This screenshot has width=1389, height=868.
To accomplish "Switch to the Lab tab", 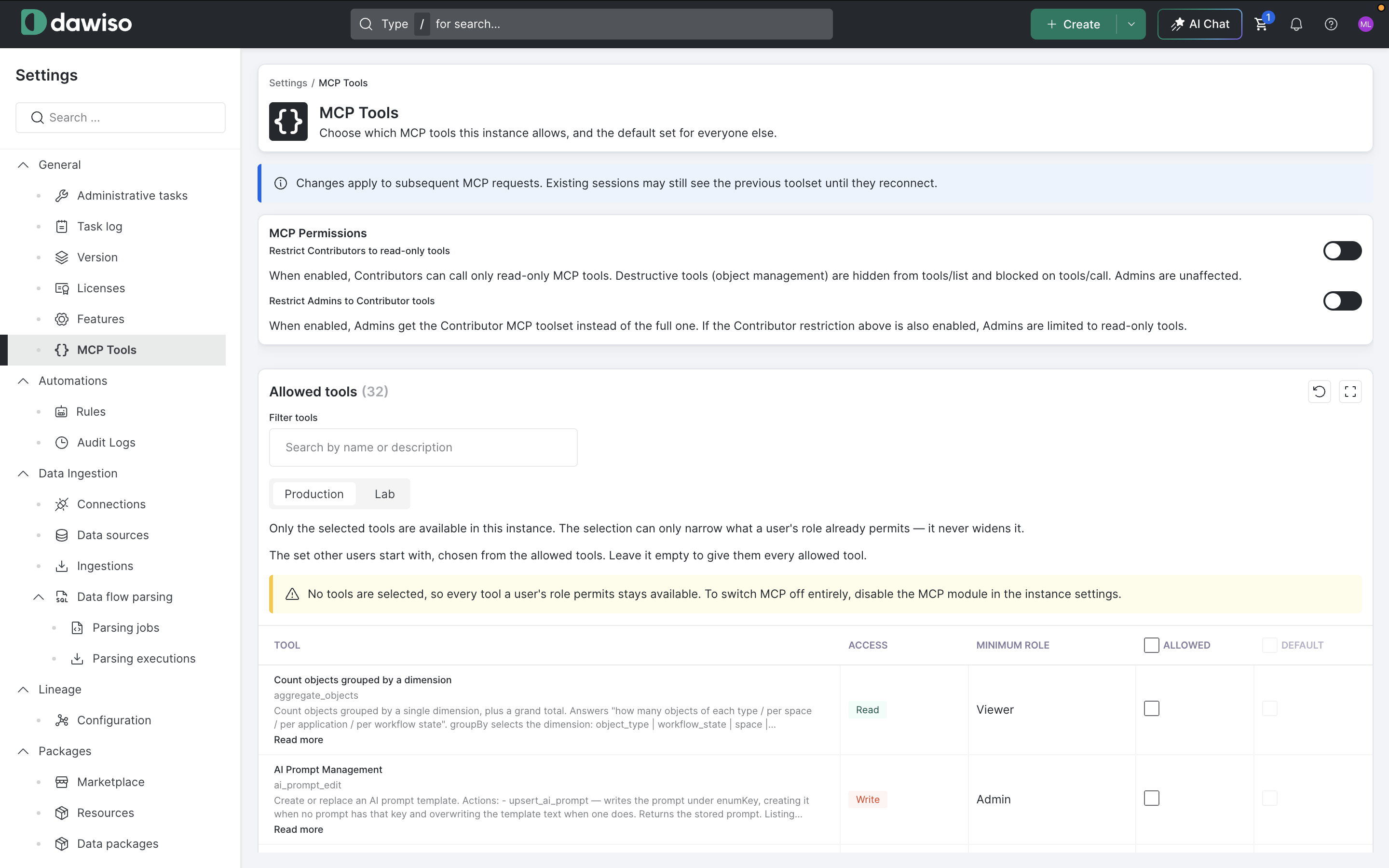I will pyautogui.click(x=384, y=494).
